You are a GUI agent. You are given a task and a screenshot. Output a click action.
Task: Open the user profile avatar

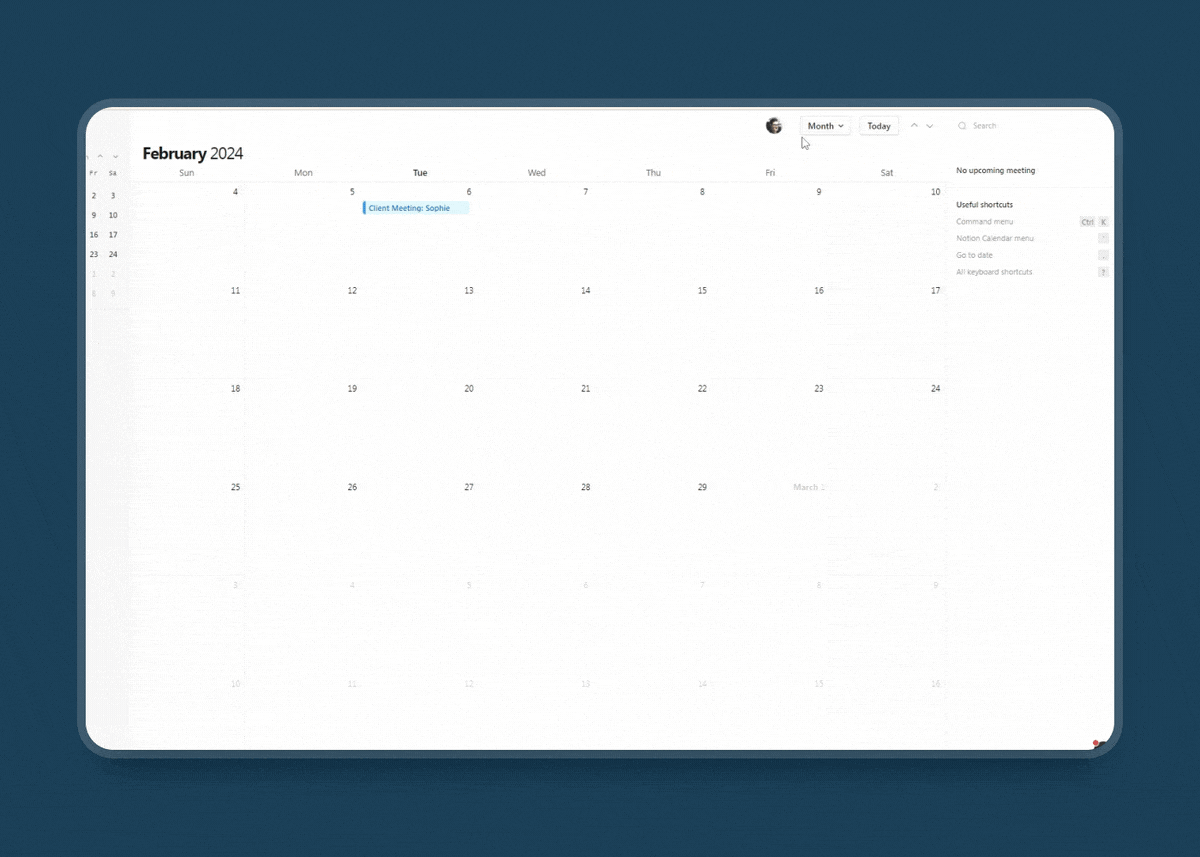coord(774,126)
